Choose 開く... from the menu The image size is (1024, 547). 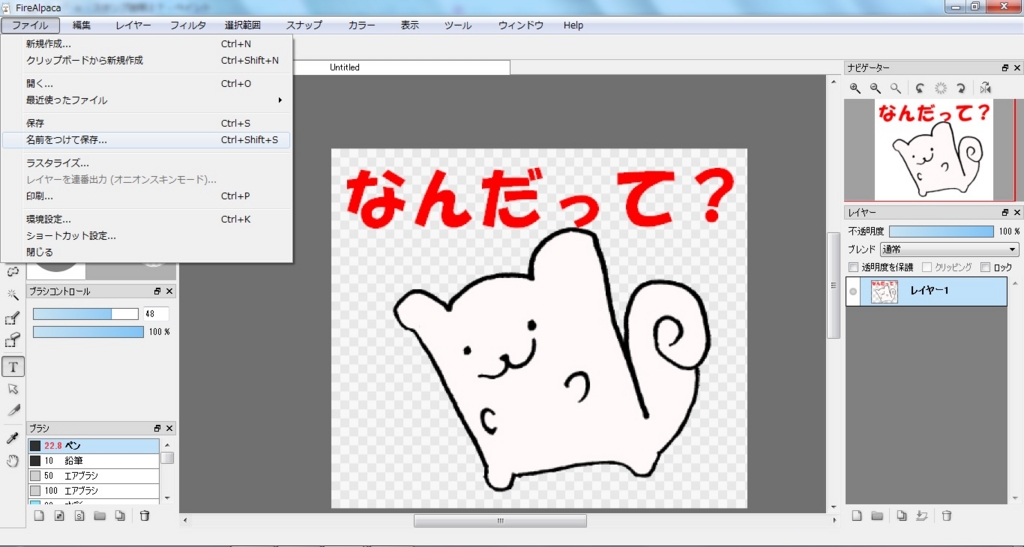[146, 84]
